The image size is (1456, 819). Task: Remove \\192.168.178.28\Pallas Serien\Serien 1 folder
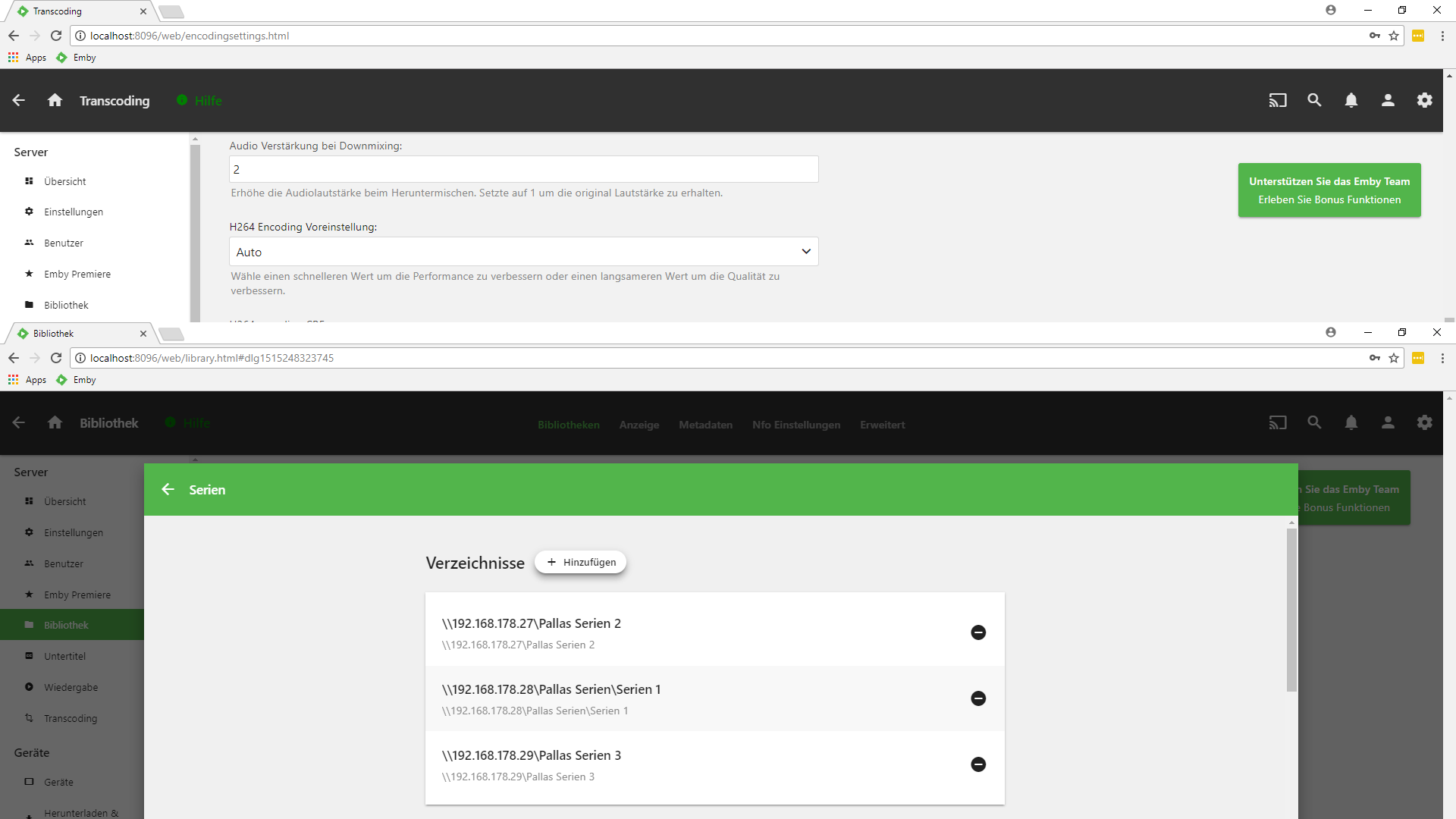(978, 698)
